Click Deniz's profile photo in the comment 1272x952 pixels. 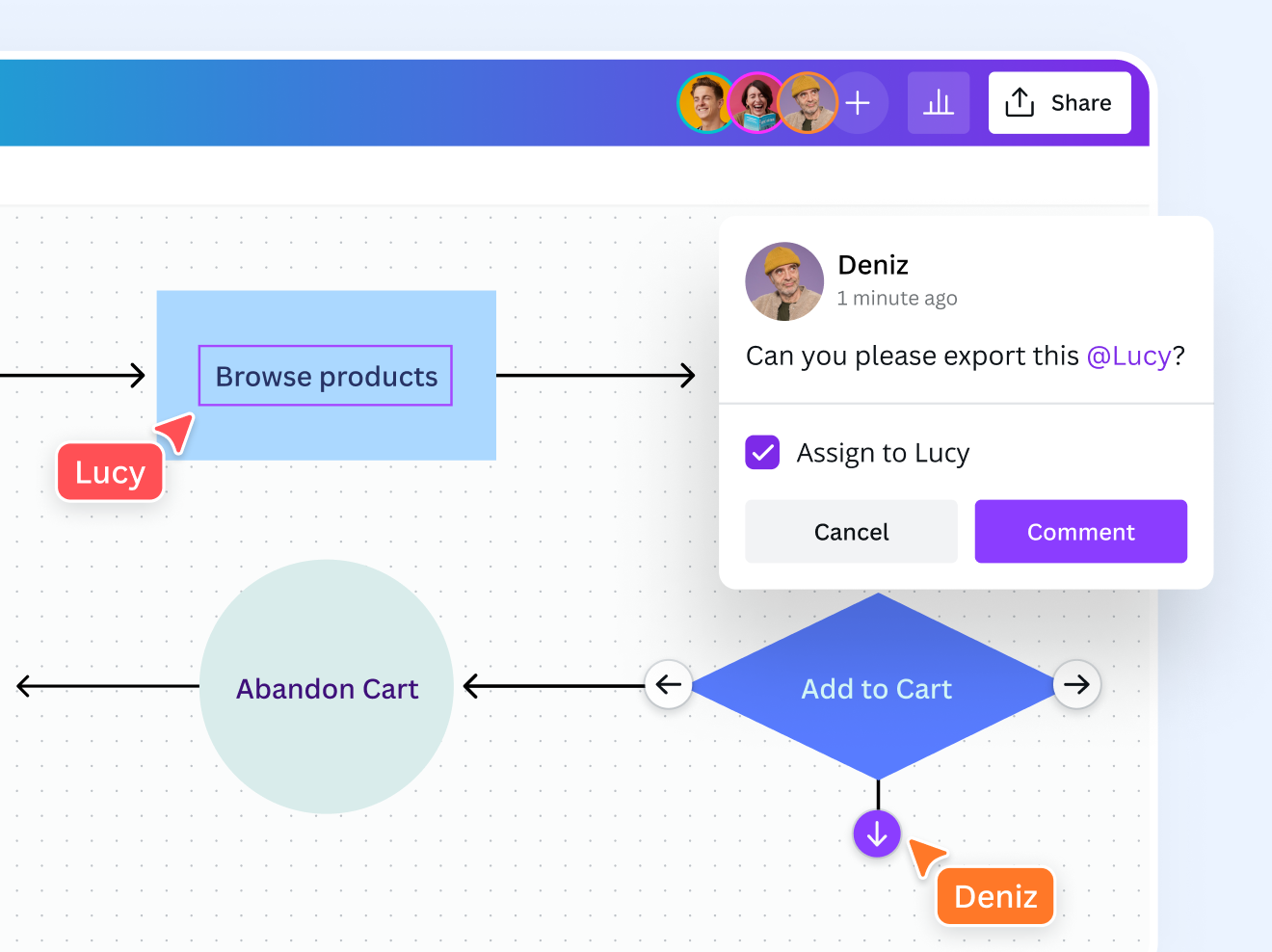pos(784,281)
